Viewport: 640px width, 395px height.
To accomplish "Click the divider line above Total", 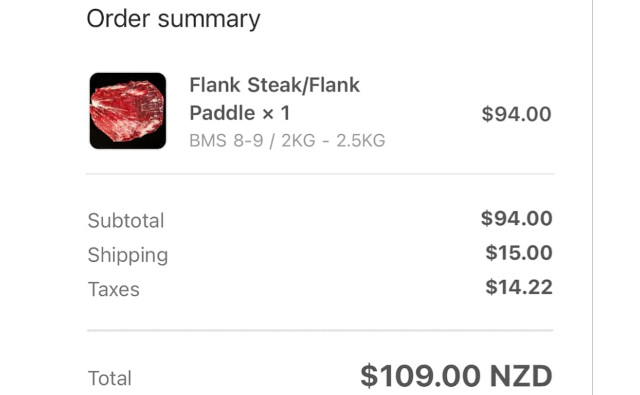I will pyautogui.click(x=320, y=330).
